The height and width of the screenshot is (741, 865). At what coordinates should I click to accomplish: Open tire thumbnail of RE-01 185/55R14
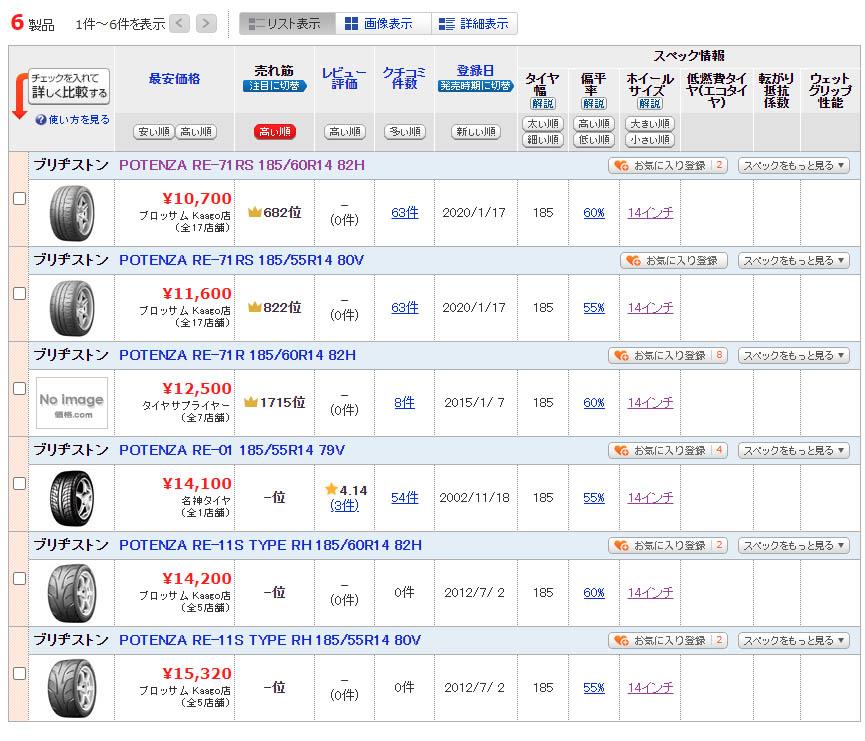pos(72,498)
